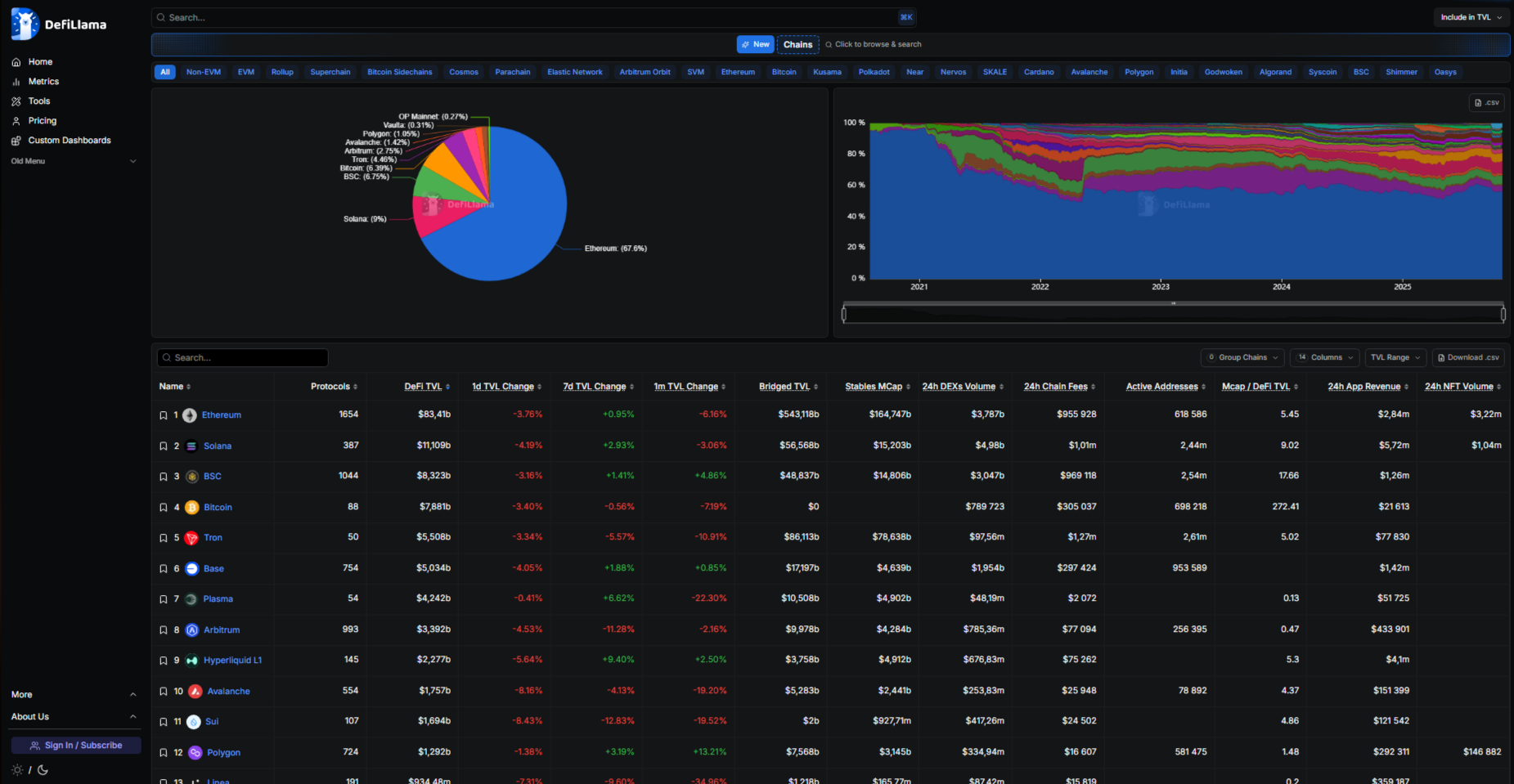Open the Columns dropdown
This screenshot has height=784, width=1514.
click(1325, 358)
